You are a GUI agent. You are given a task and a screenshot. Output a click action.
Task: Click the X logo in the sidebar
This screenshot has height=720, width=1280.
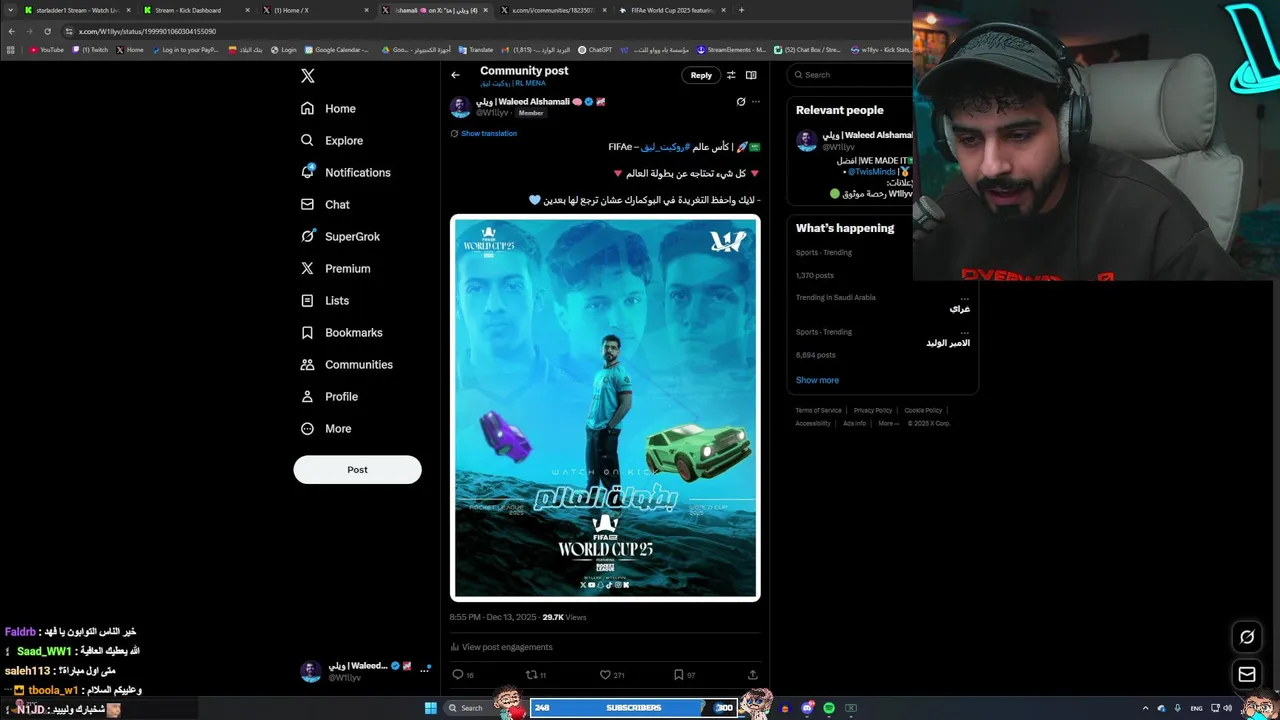(x=308, y=76)
